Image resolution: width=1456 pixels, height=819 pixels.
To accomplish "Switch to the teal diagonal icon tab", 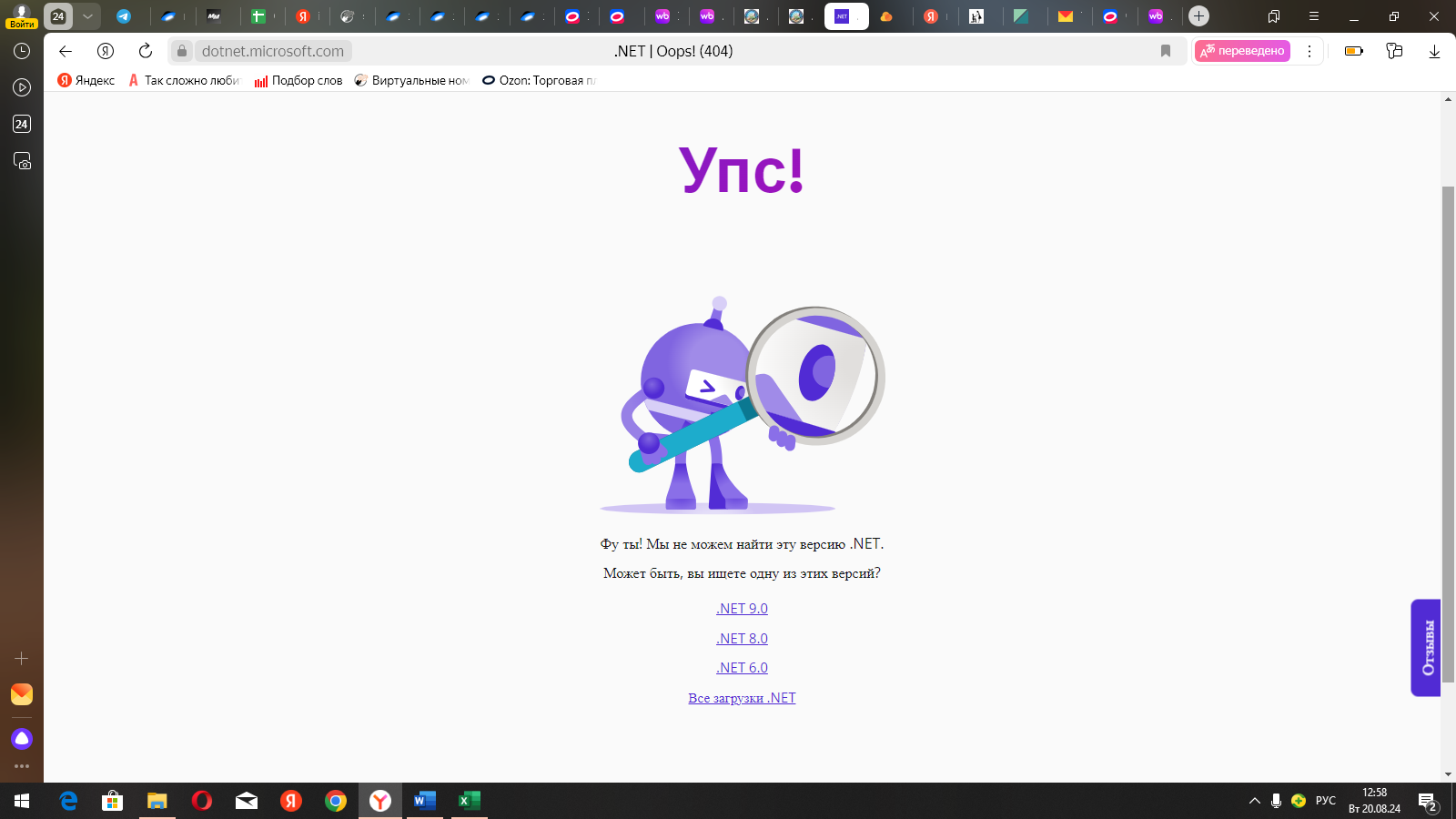I will (1021, 16).
